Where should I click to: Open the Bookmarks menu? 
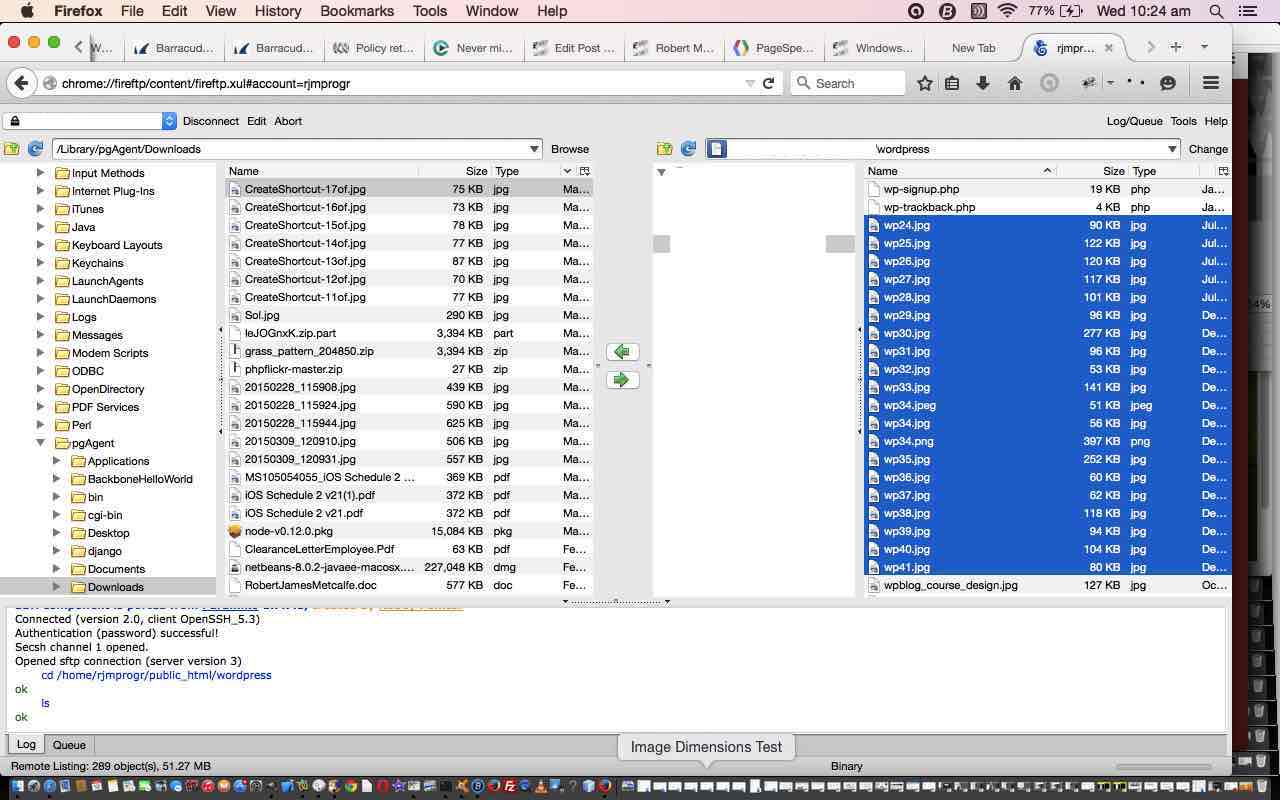coord(356,11)
